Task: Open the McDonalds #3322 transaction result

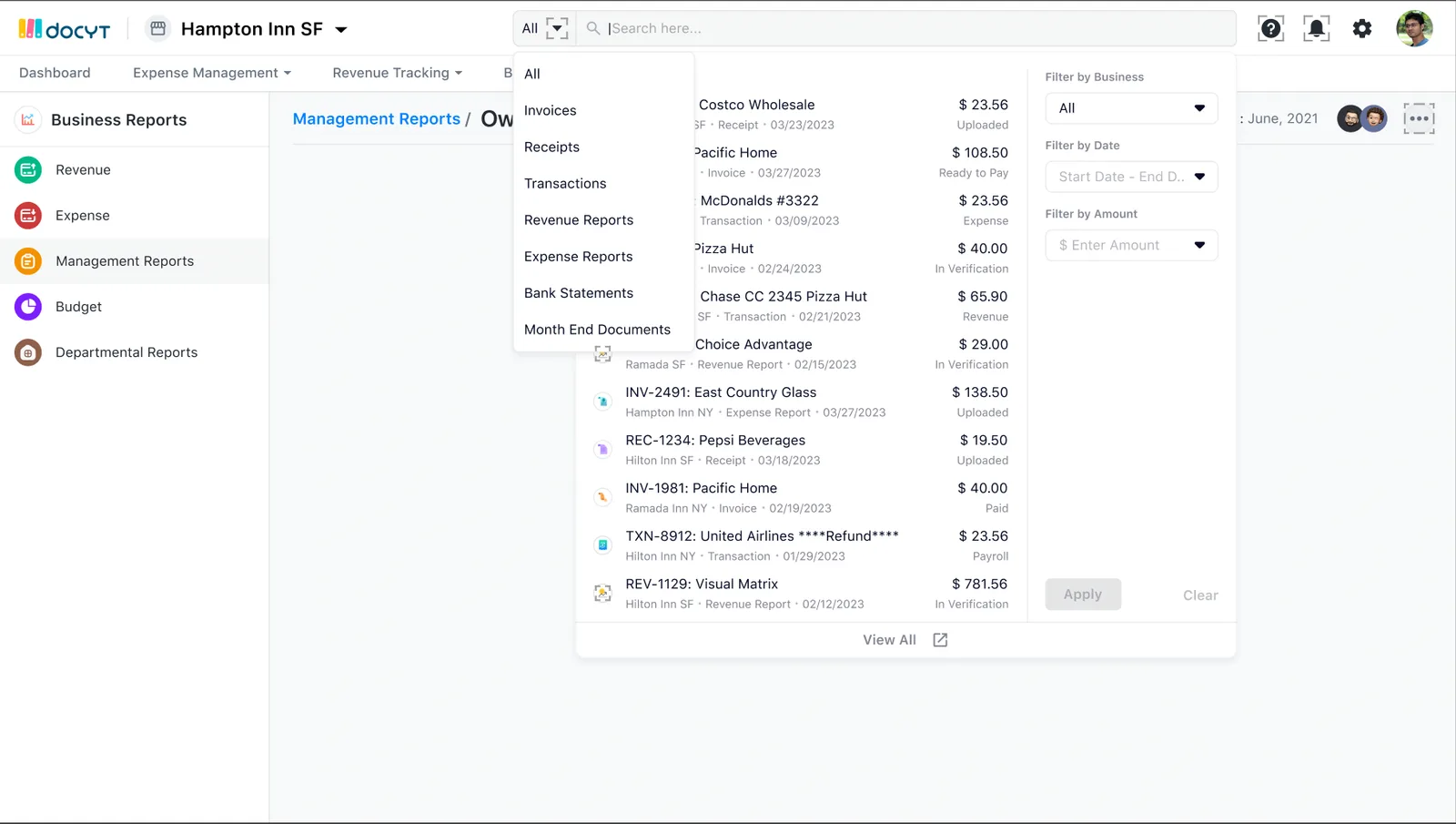Action: pos(852,209)
